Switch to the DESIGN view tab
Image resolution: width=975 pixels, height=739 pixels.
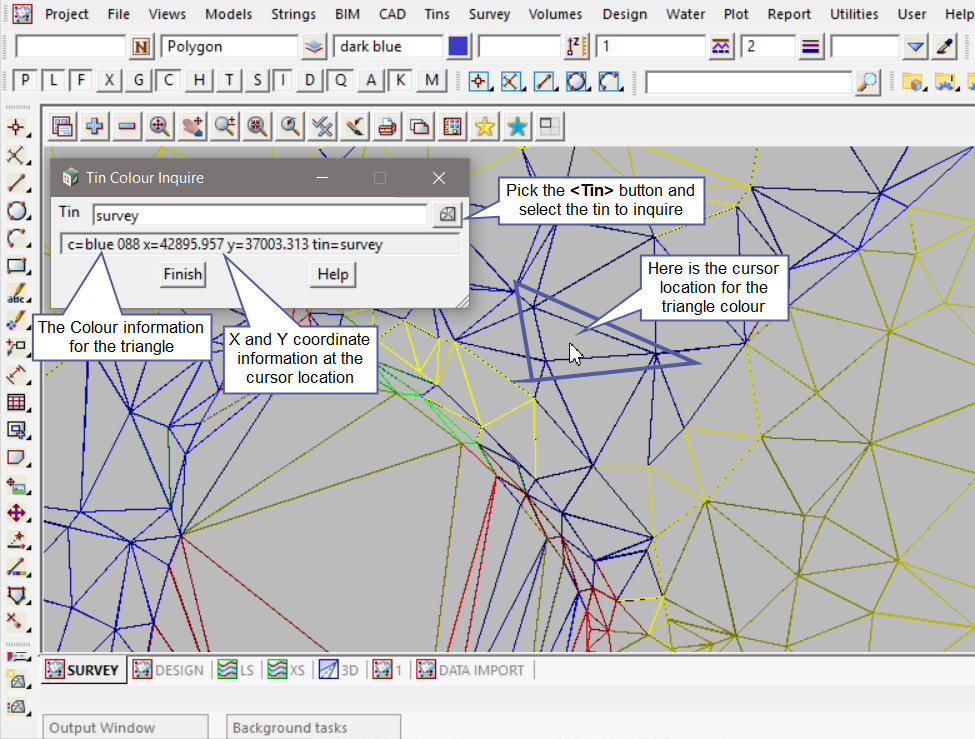click(x=169, y=670)
